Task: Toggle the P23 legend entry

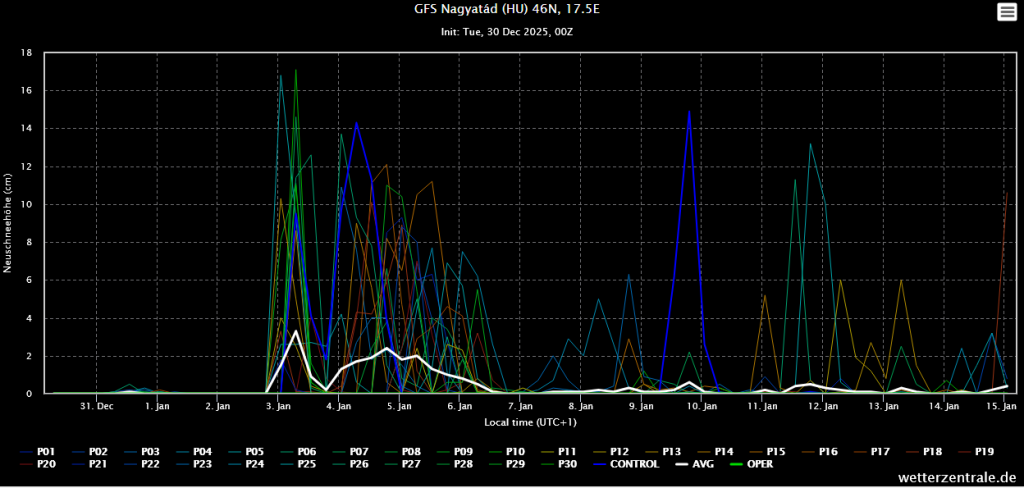Action: coord(202,464)
